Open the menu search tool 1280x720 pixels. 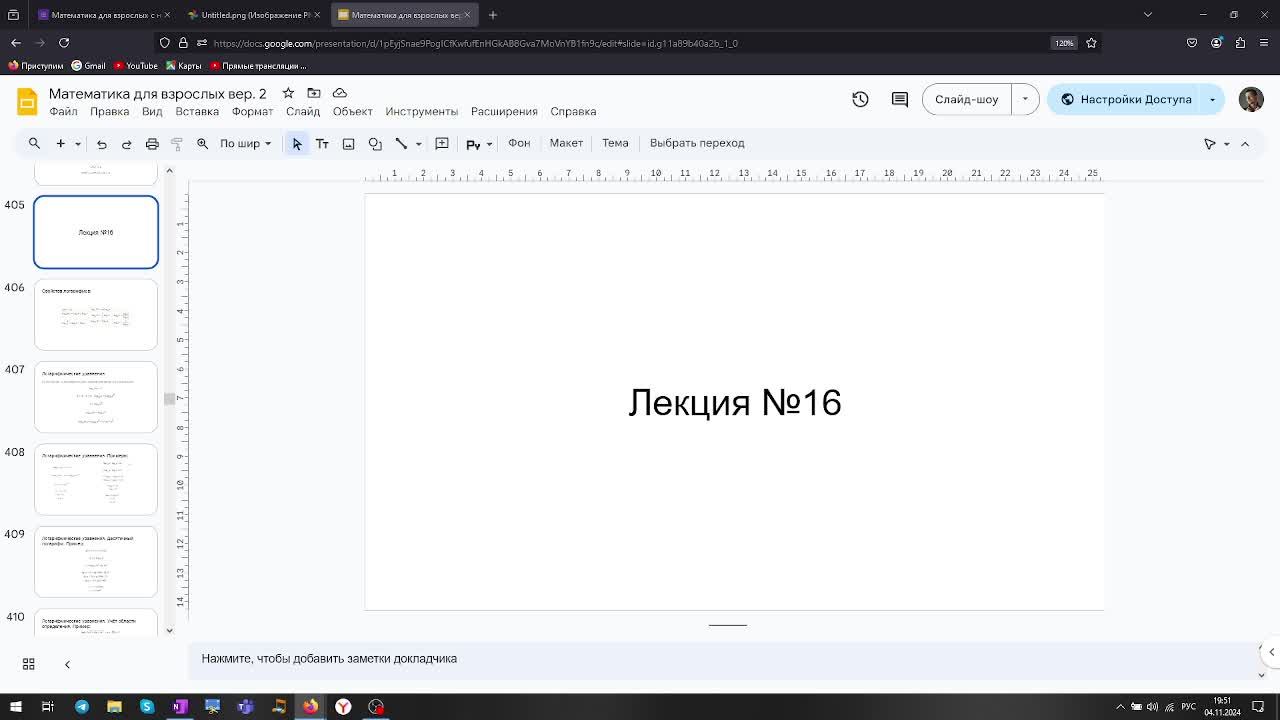click(34, 143)
